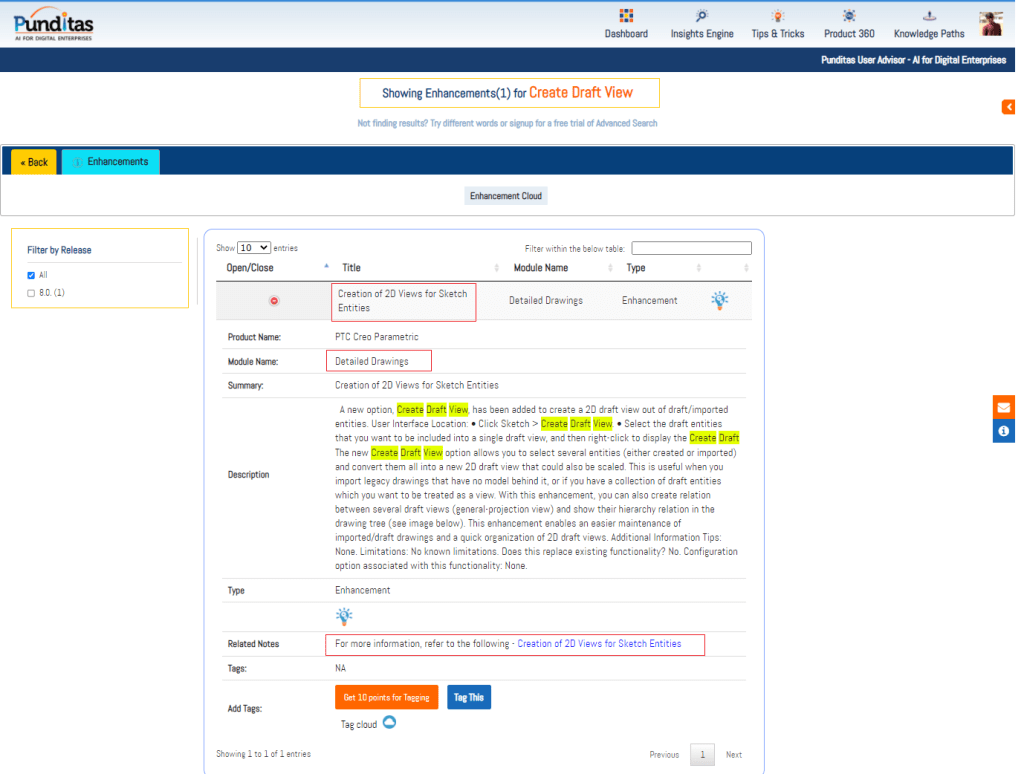Collapse row with red minus icon
The height and width of the screenshot is (774, 1024).
[274, 301]
